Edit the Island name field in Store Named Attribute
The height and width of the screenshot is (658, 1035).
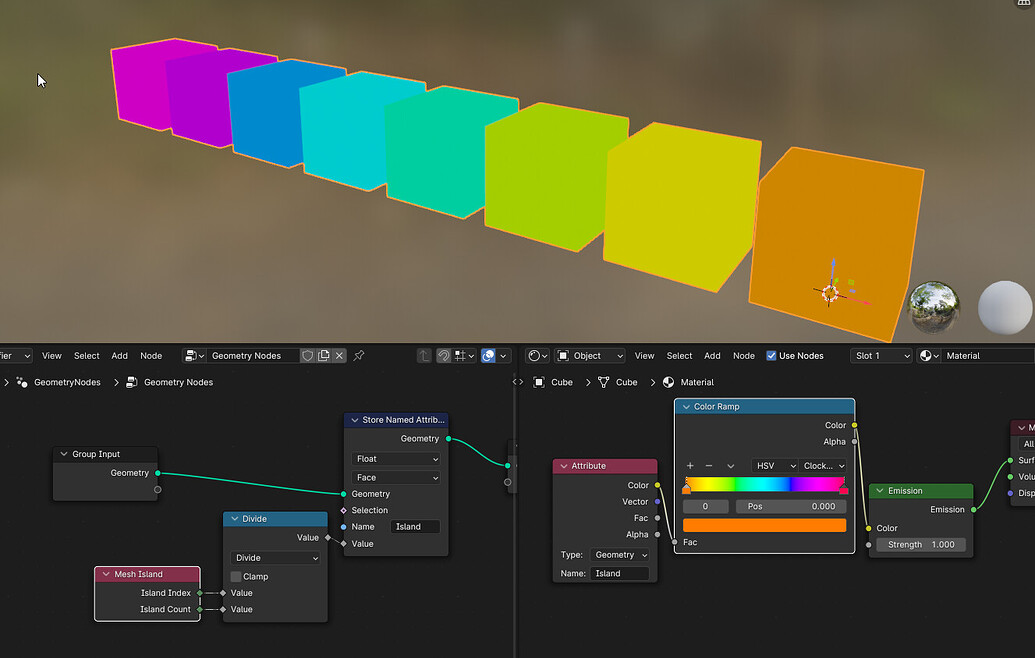click(x=415, y=527)
